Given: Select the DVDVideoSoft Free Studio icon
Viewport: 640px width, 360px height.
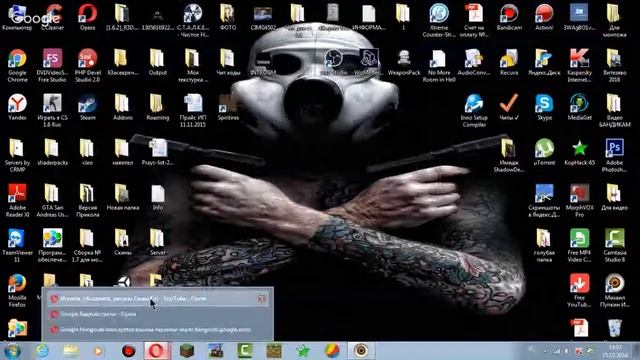Looking at the screenshot, I should coord(52,64).
